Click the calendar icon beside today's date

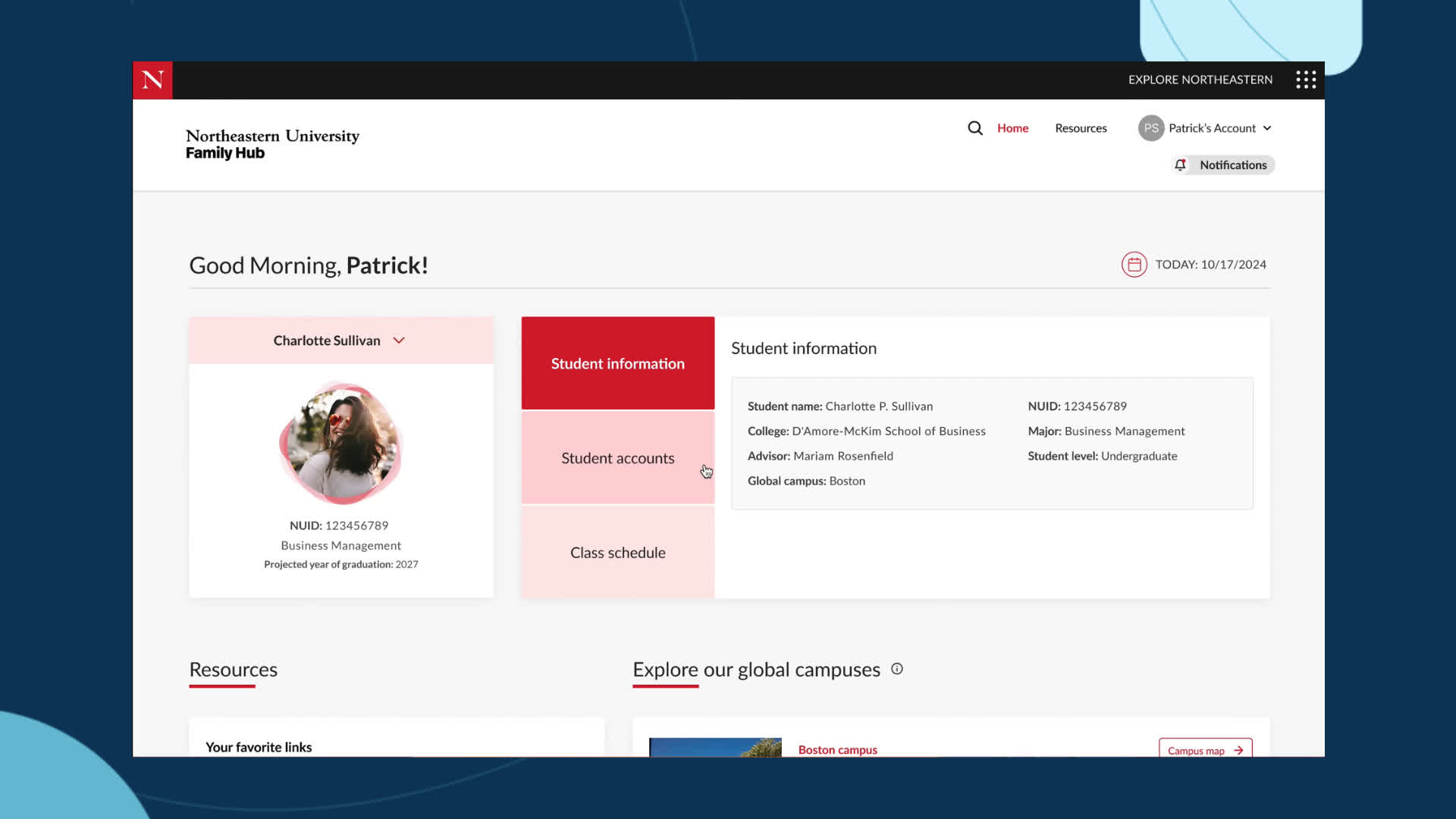tap(1134, 265)
